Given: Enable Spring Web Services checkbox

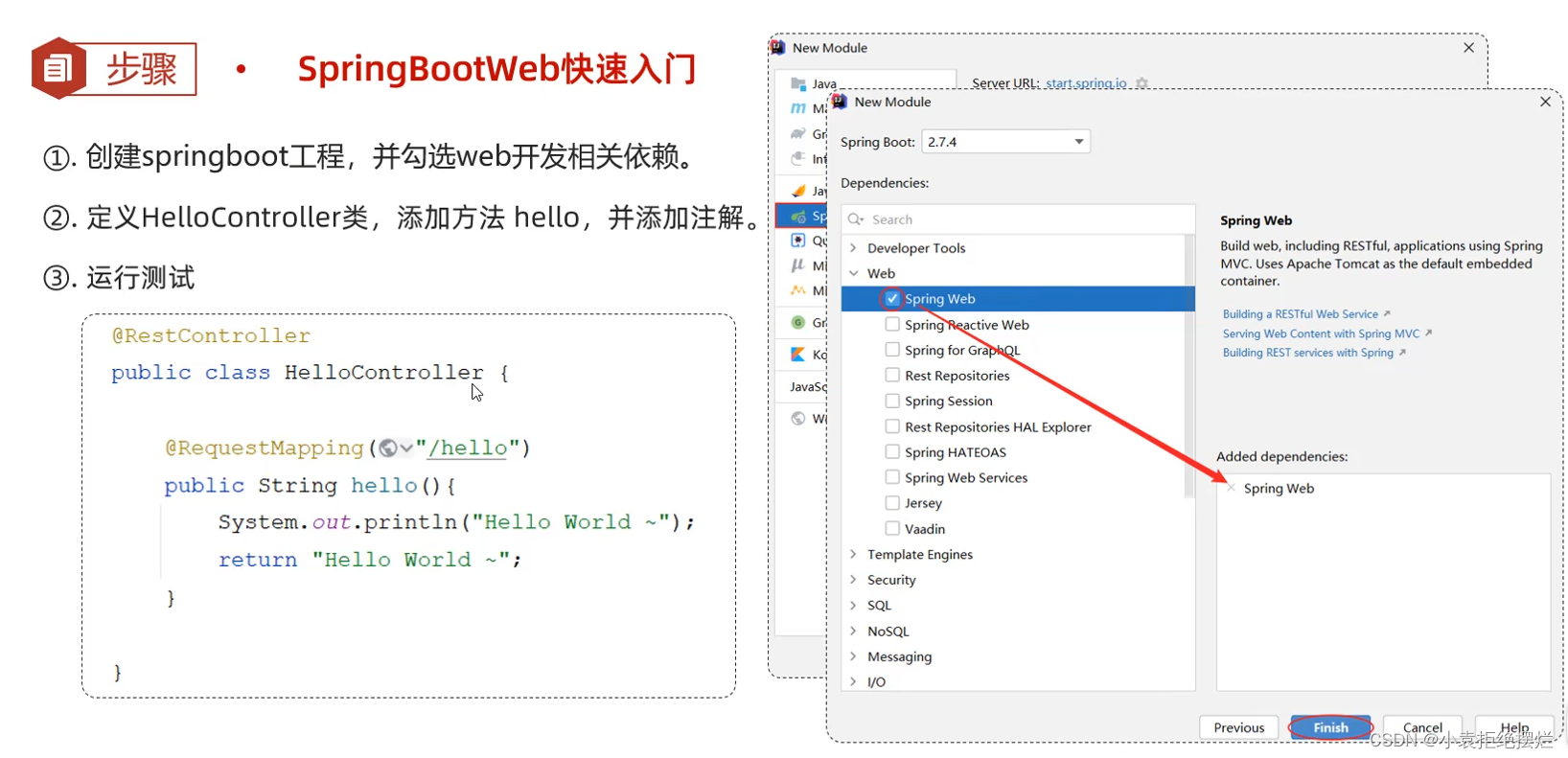Looking at the screenshot, I should pos(892,477).
